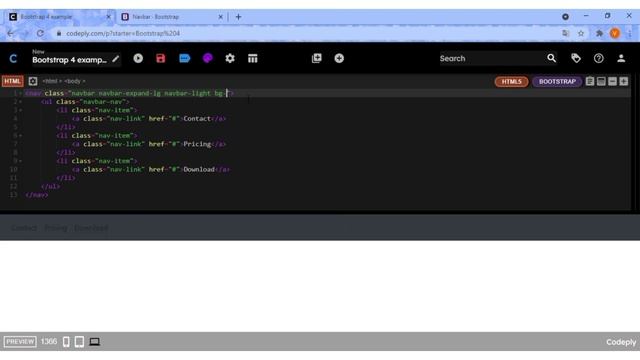Click Download link in preview navbar

pos(91,228)
